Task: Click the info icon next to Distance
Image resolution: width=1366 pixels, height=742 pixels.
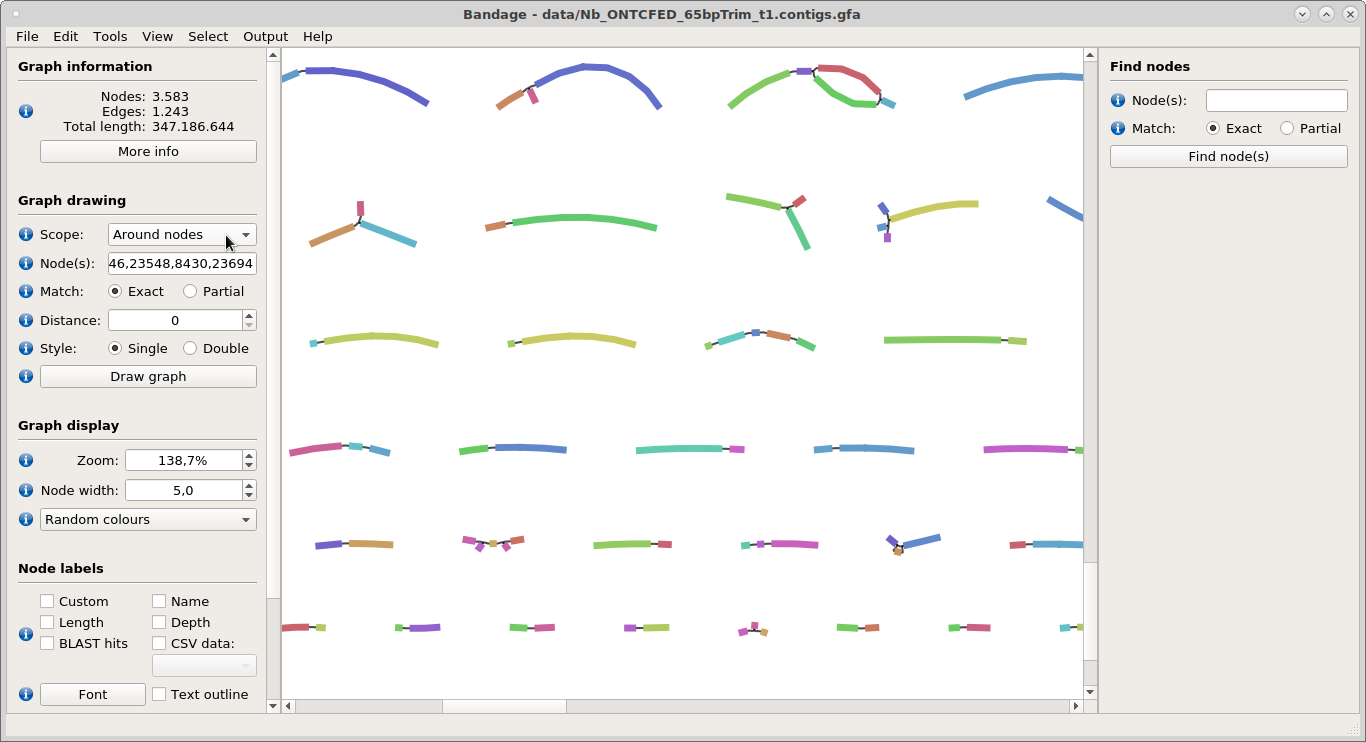Action: point(26,320)
